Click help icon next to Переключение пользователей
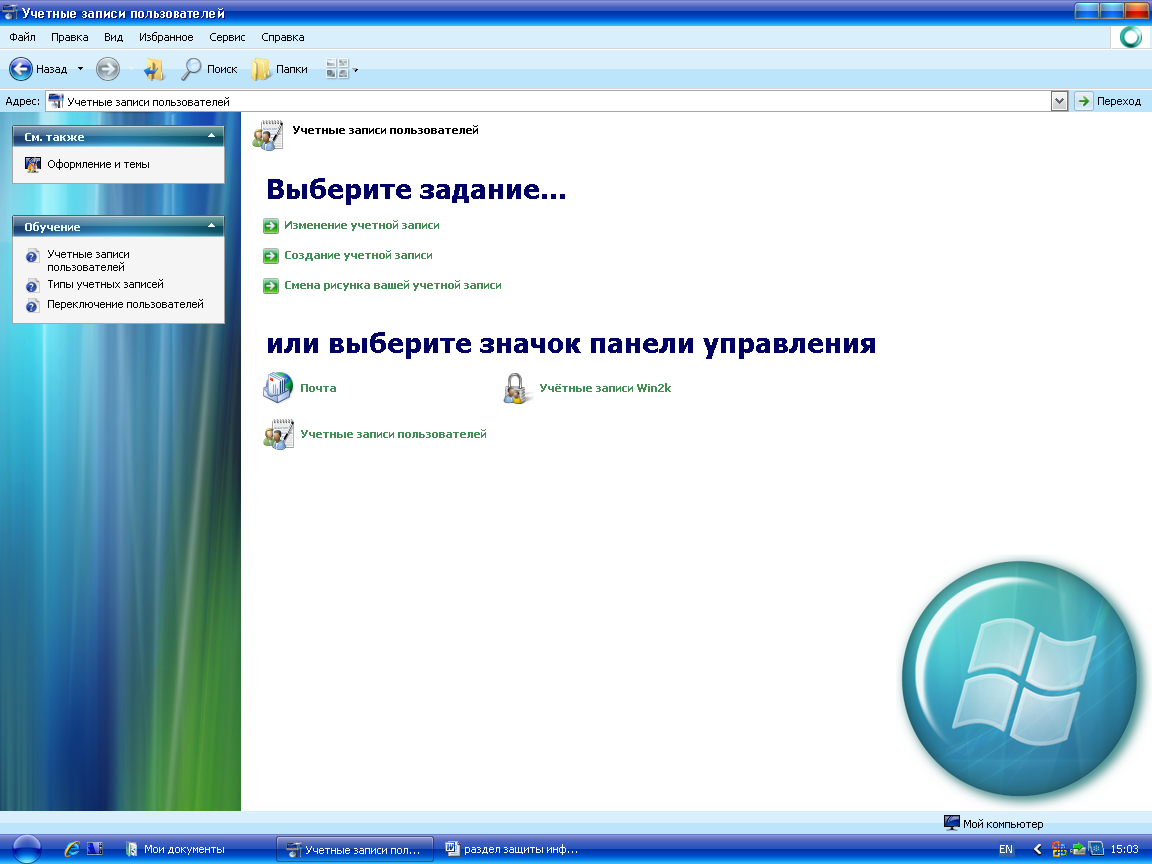Image resolution: width=1152 pixels, height=864 pixels. [32, 306]
